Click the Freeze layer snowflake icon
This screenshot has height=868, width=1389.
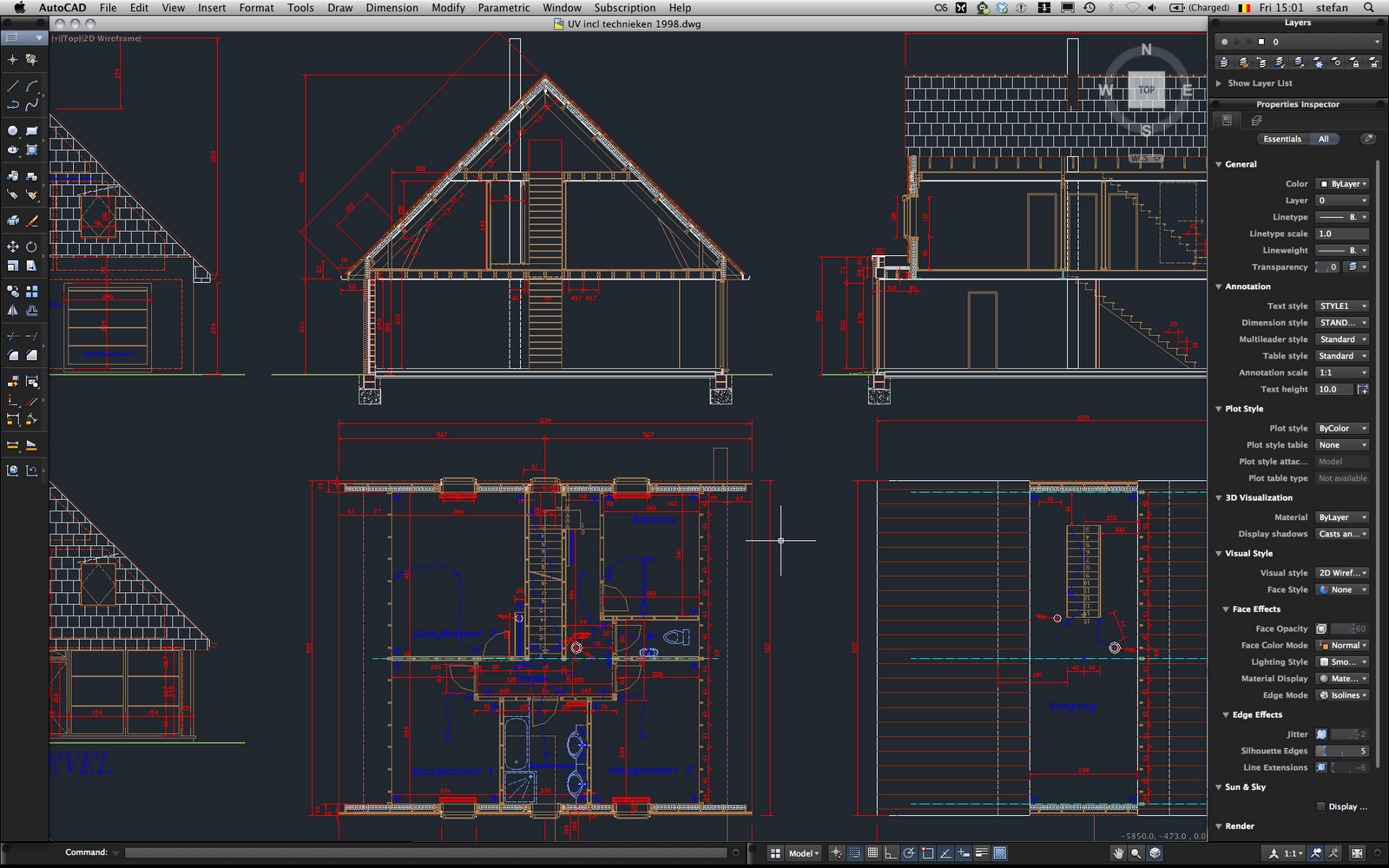[x=1318, y=62]
